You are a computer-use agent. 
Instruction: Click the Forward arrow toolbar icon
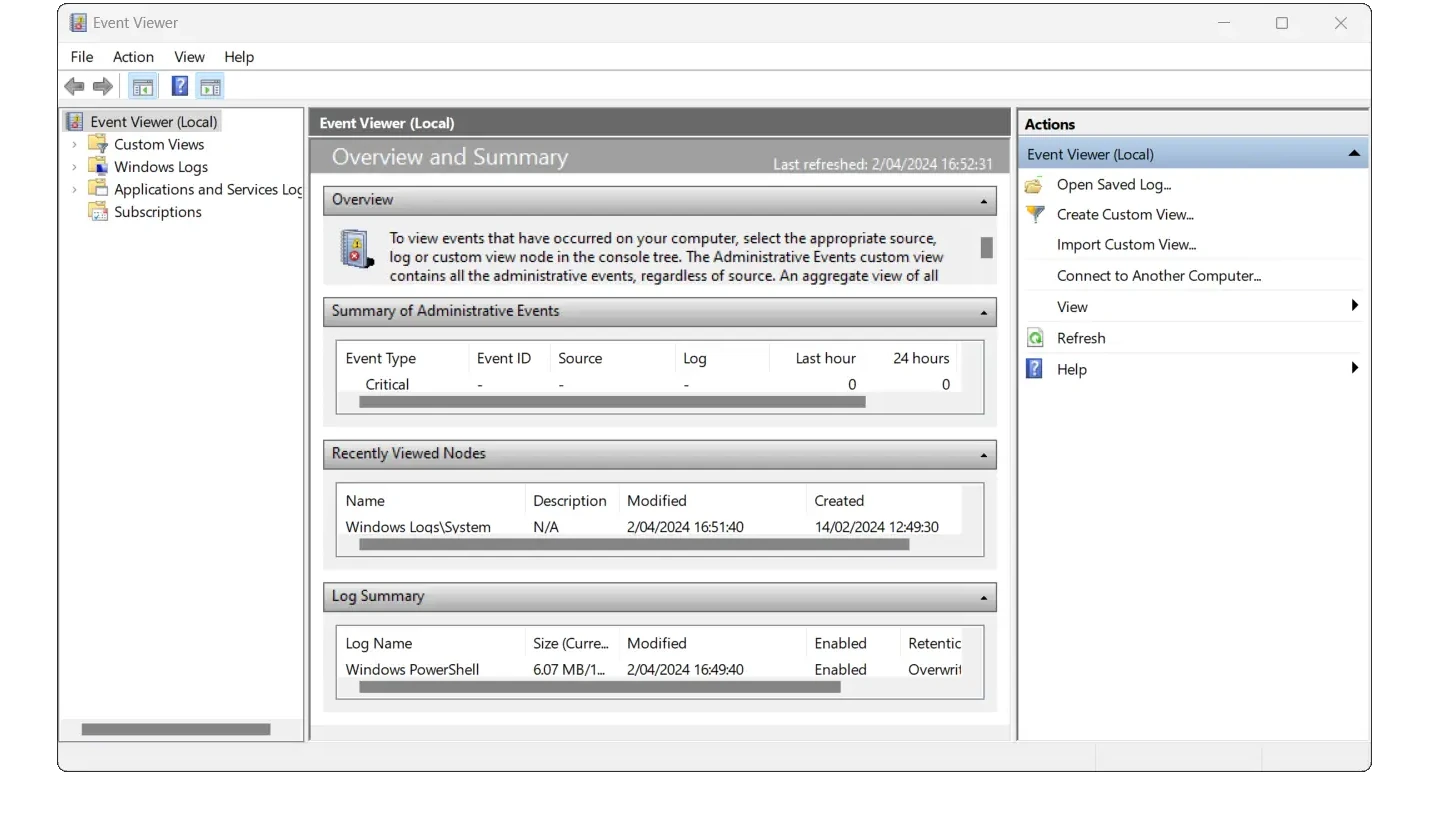(102, 87)
